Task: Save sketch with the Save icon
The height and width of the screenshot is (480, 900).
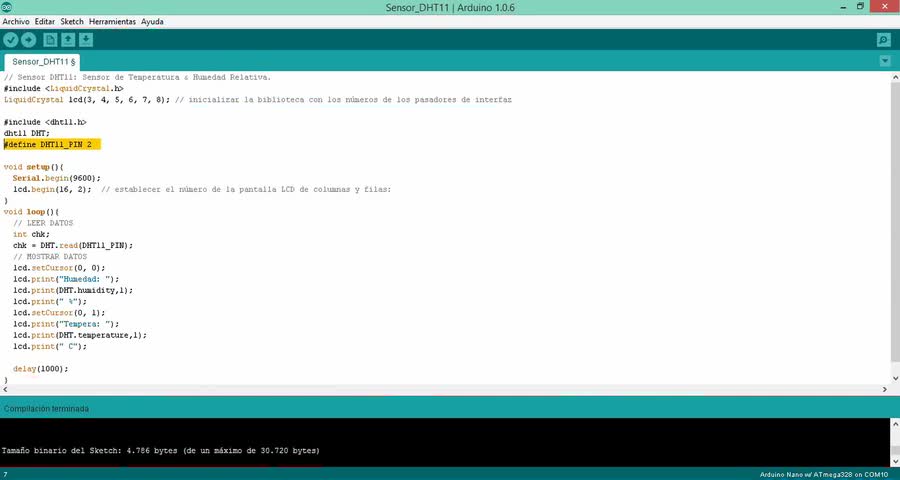Action: point(86,40)
